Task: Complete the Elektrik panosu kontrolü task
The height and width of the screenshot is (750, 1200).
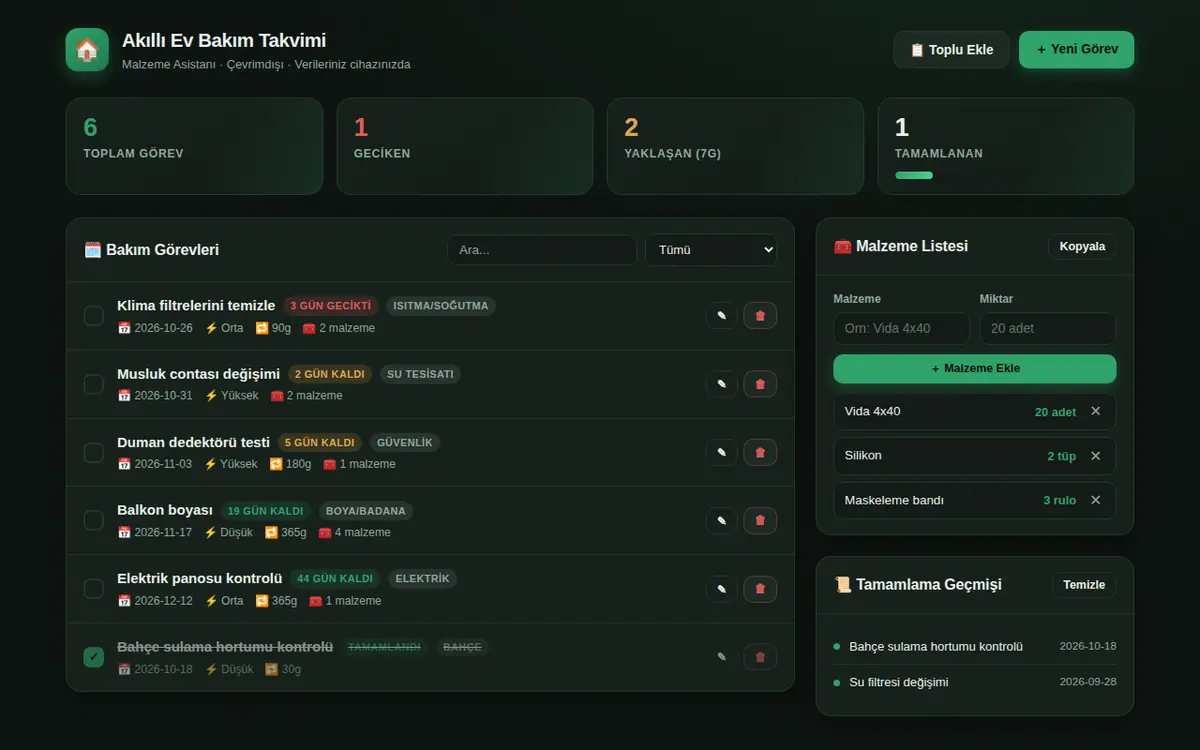Action: (x=94, y=589)
